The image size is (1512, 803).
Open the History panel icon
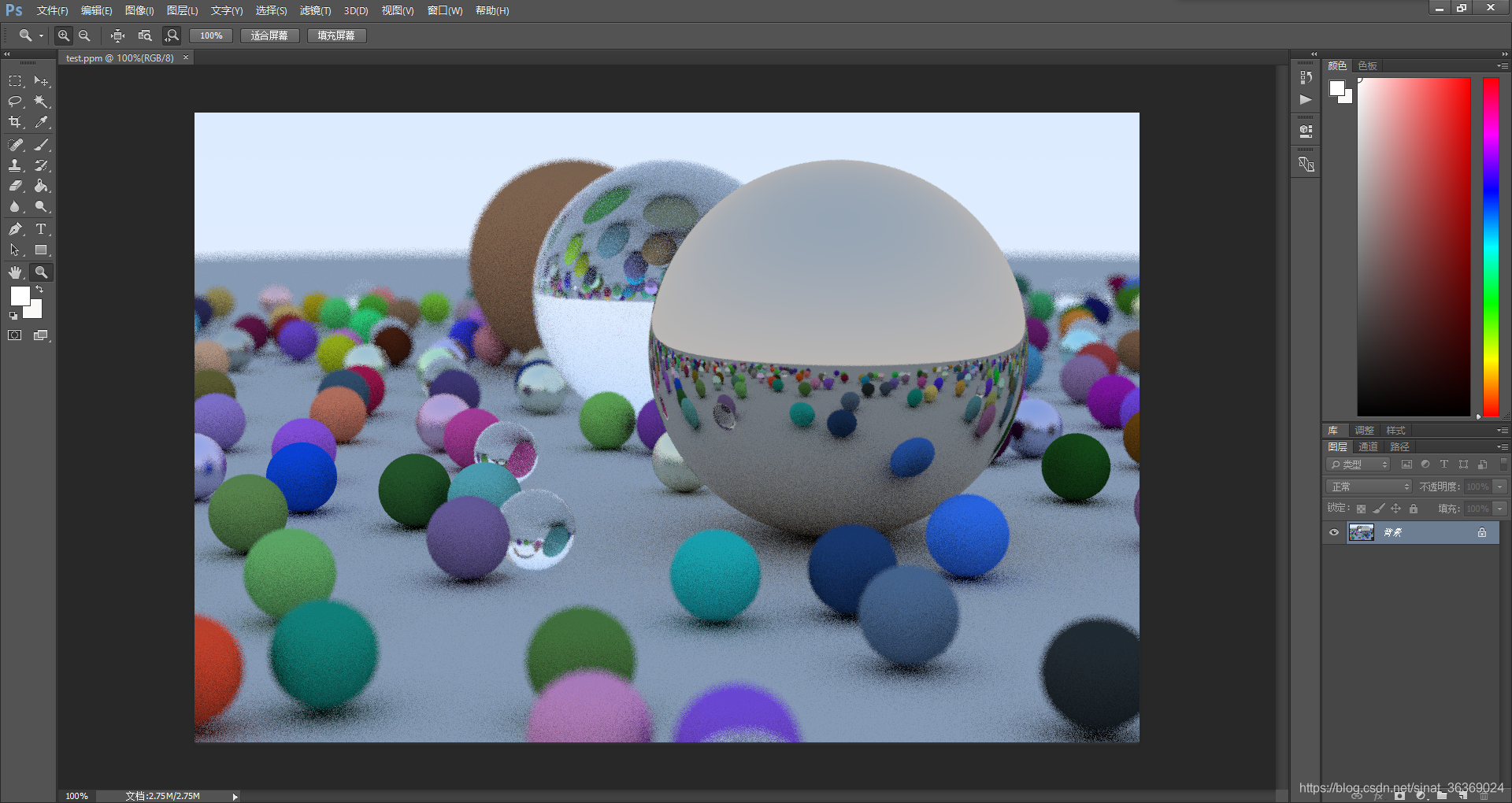[1306, 77]
